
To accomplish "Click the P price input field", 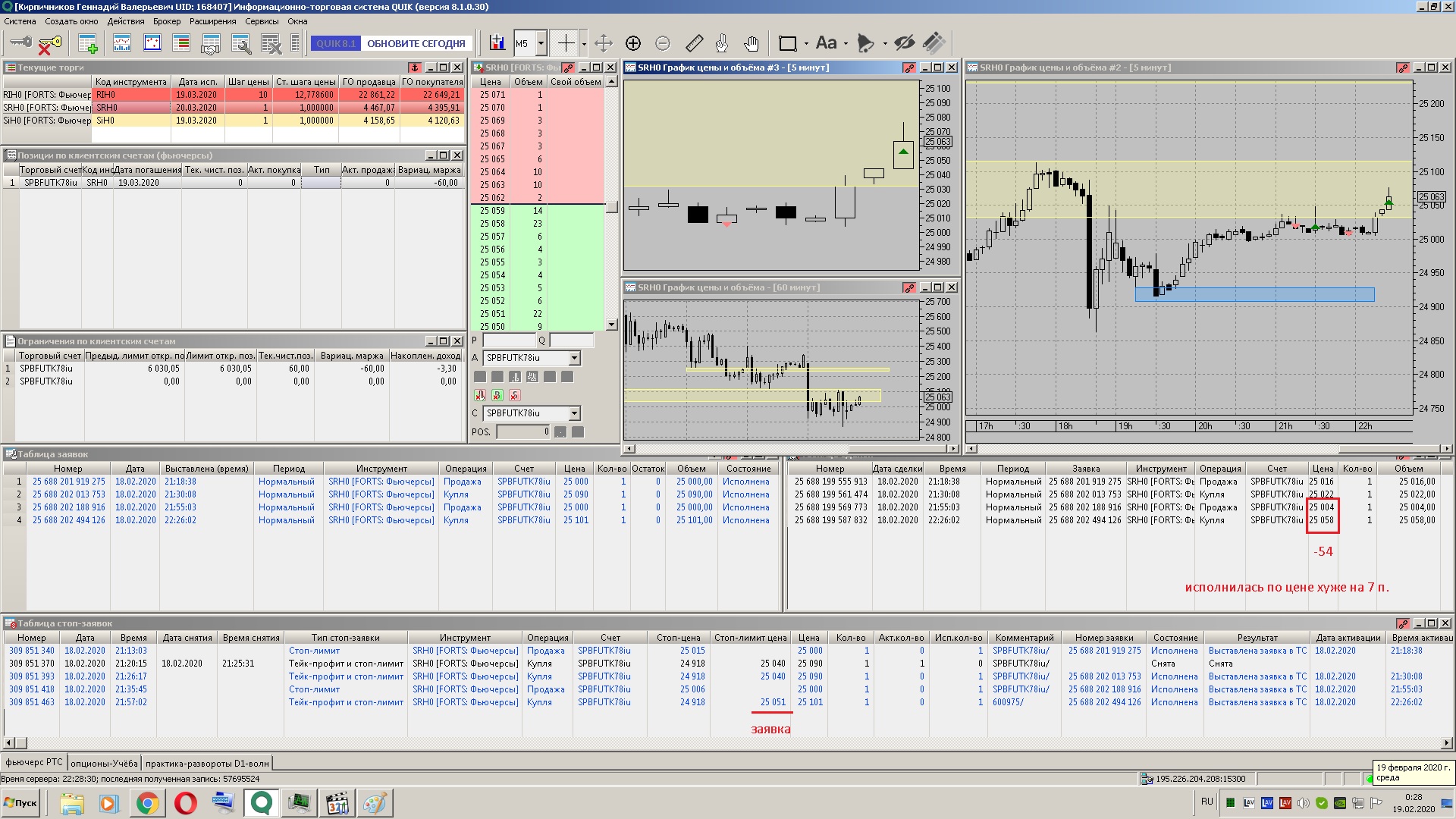I will point(509,340).
